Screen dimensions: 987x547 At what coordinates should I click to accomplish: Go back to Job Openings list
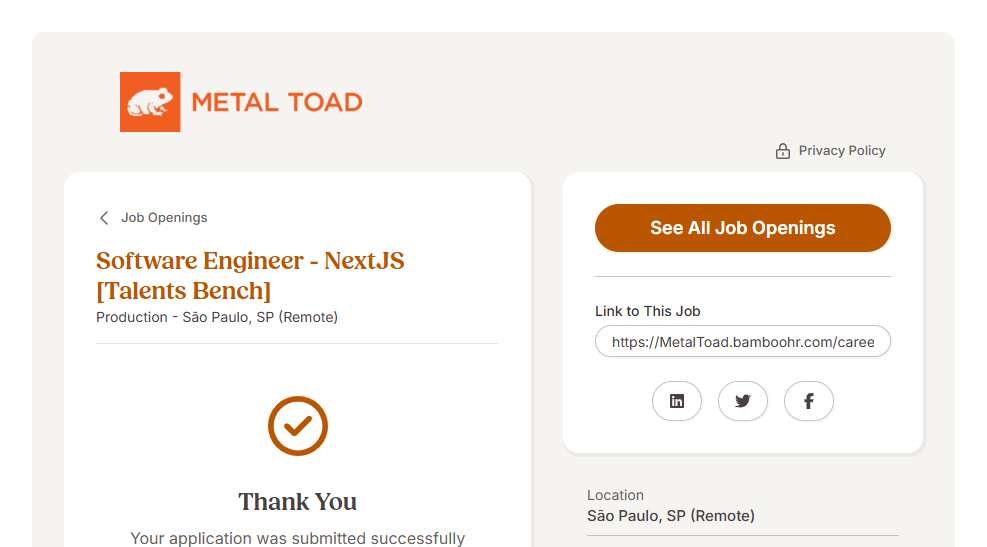pos(164,218)
